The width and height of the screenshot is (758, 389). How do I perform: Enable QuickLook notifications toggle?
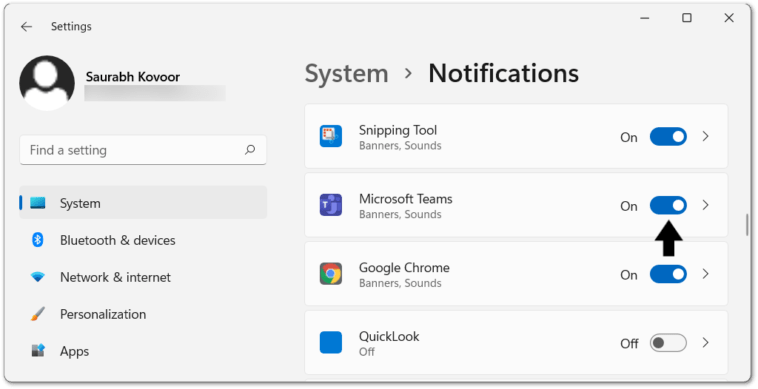point(668,343)
